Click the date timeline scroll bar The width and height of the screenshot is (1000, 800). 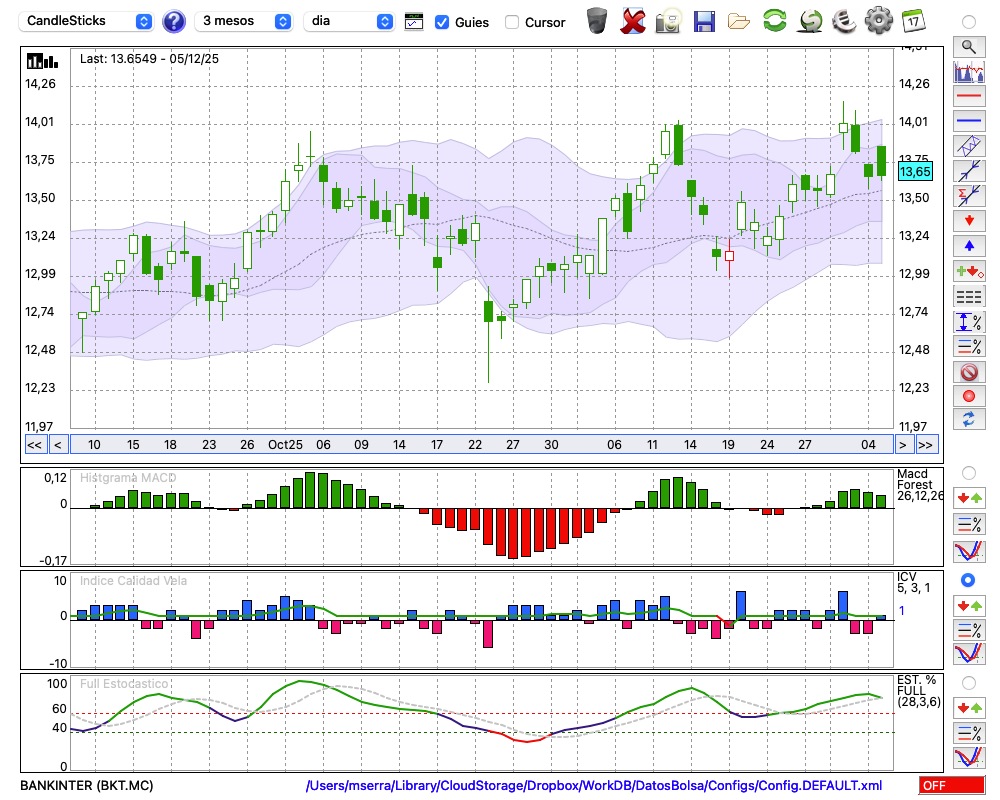click(x=480, y=445)
